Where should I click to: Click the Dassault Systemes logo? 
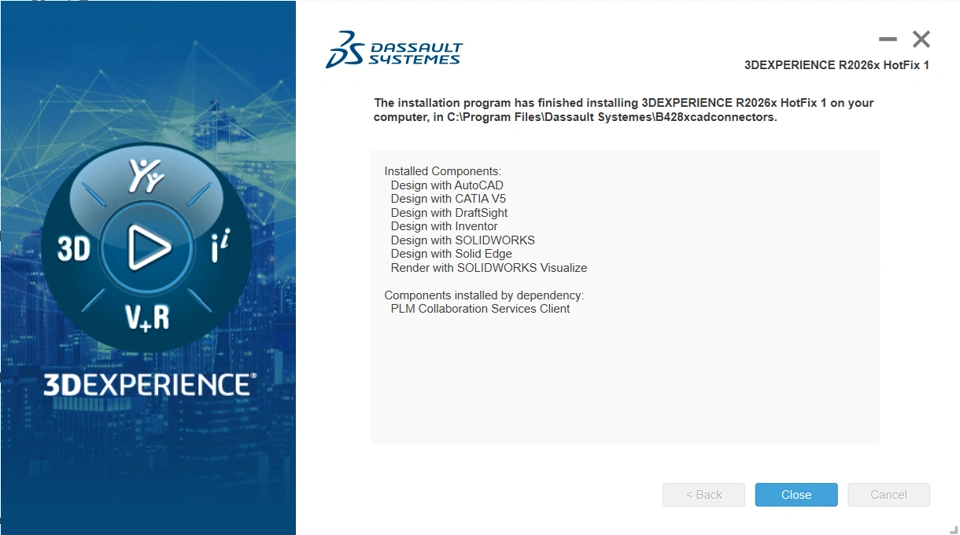(394, 49)
